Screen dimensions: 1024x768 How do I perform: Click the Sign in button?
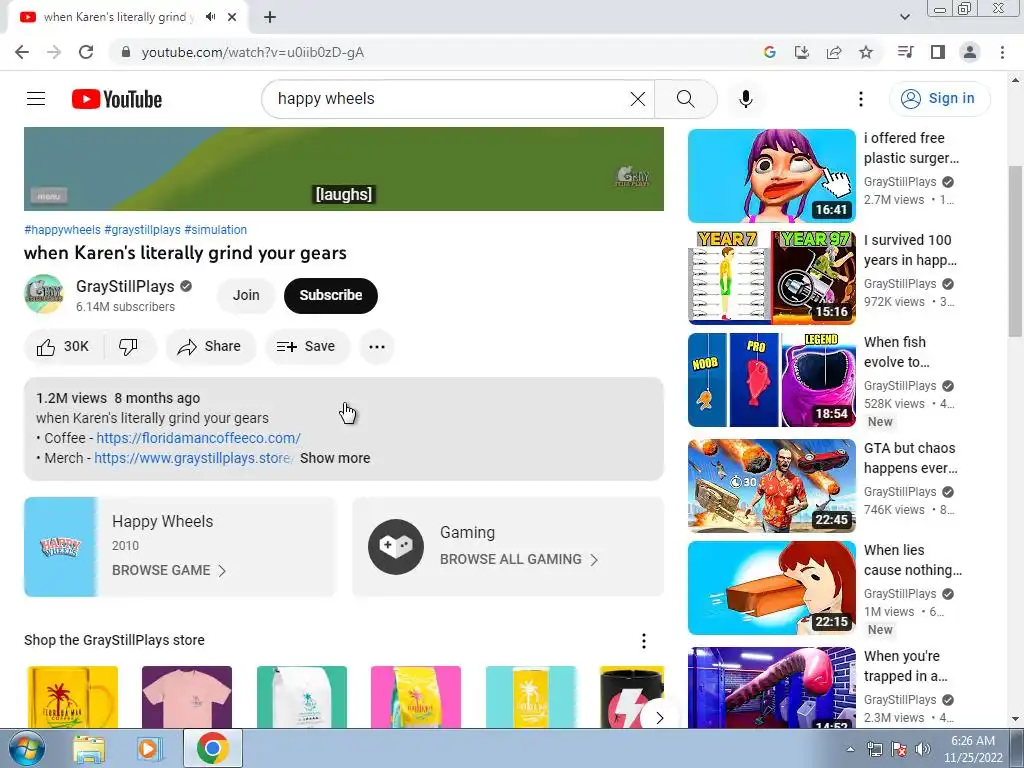939,99
